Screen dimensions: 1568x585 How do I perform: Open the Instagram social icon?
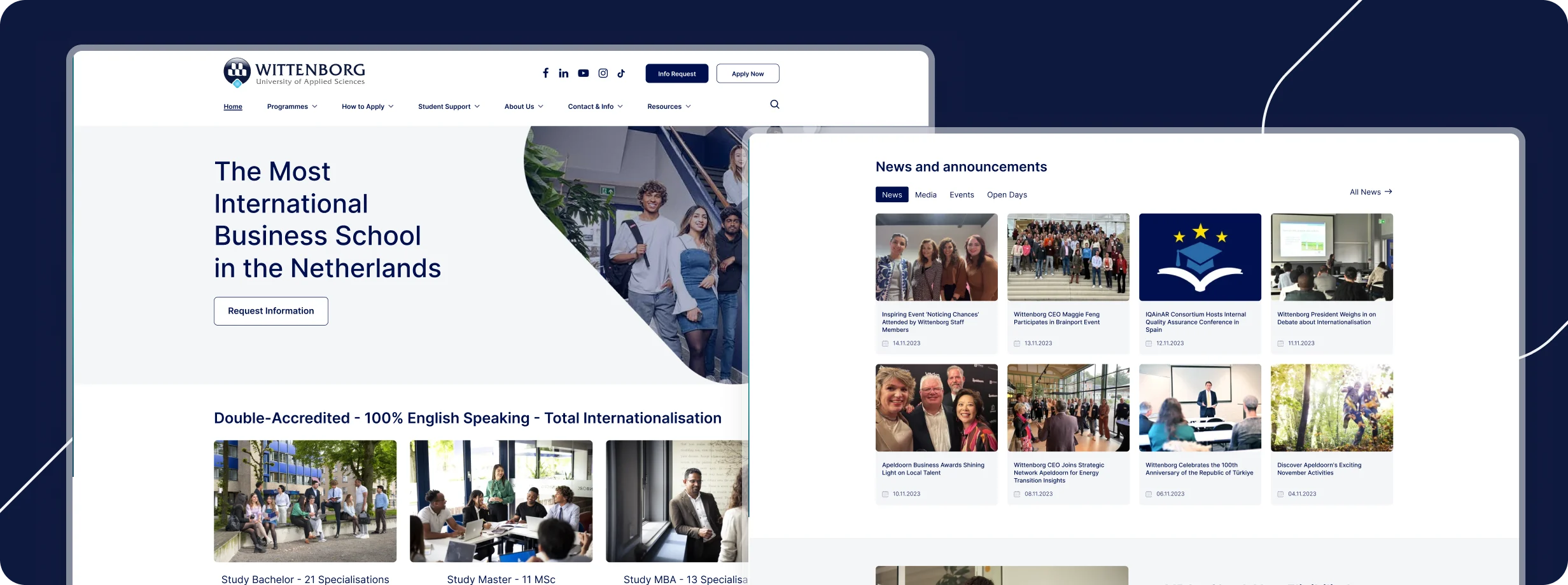click(603, 73)
